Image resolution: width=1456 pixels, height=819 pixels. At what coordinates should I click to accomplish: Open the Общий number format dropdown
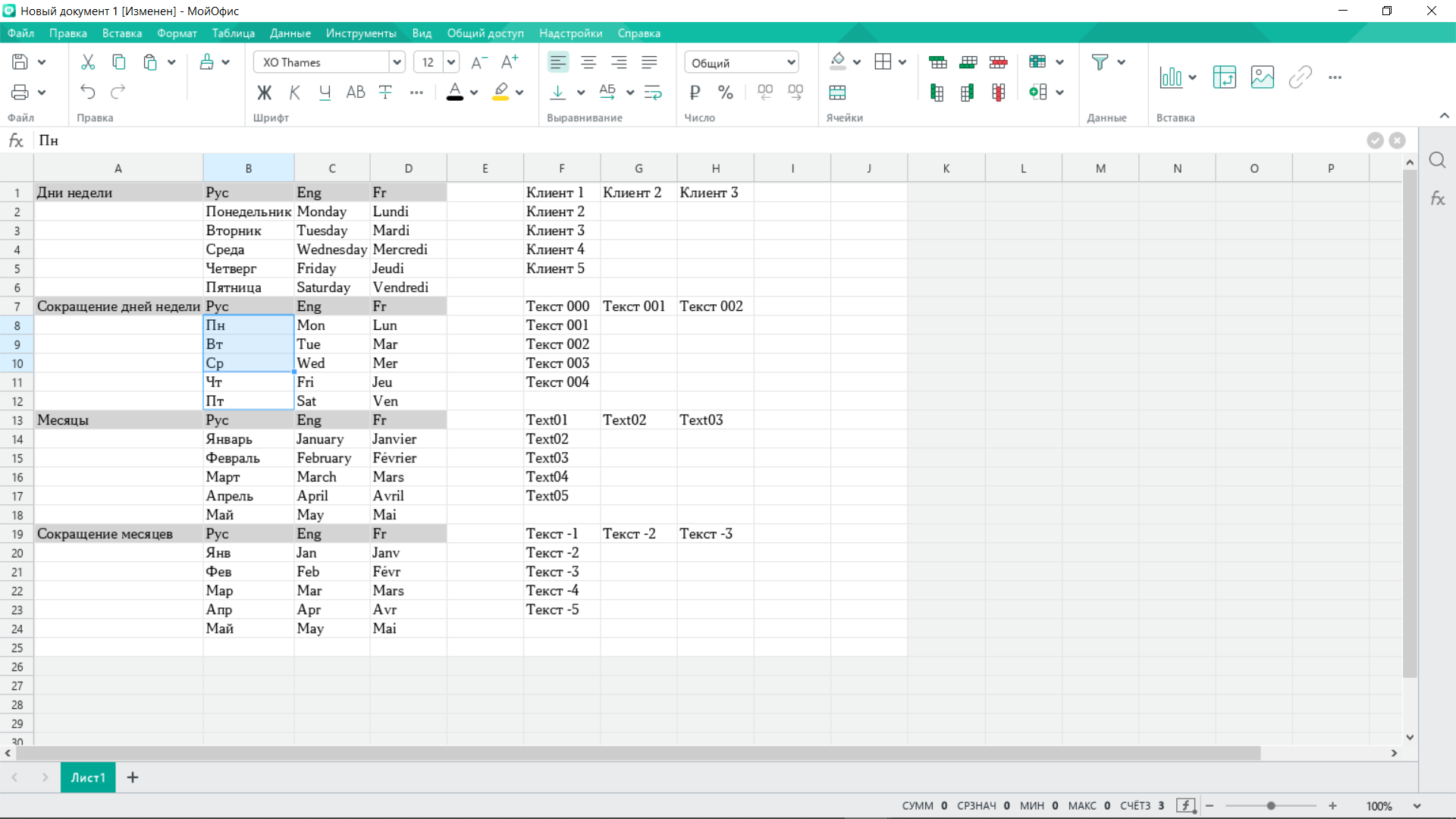point(791,62)
